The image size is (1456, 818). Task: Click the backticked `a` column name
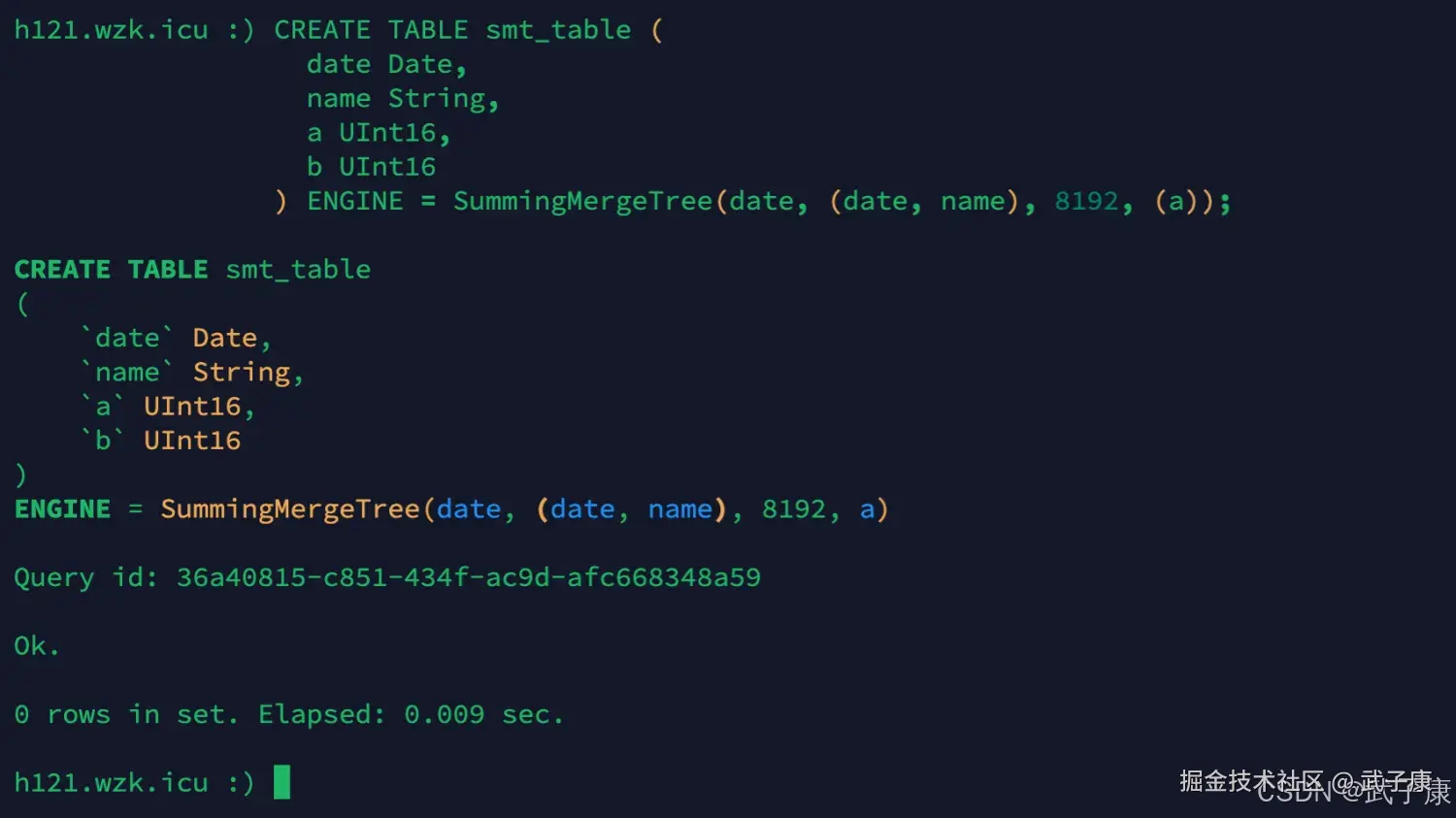103,407
